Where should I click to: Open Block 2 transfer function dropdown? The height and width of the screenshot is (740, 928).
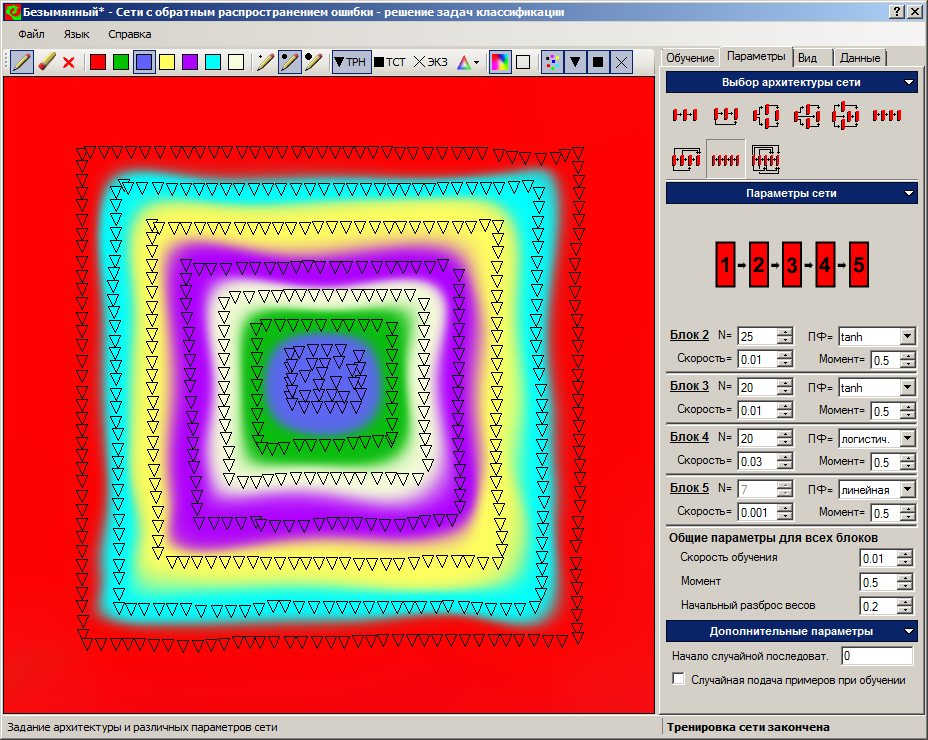click(907, 336)
